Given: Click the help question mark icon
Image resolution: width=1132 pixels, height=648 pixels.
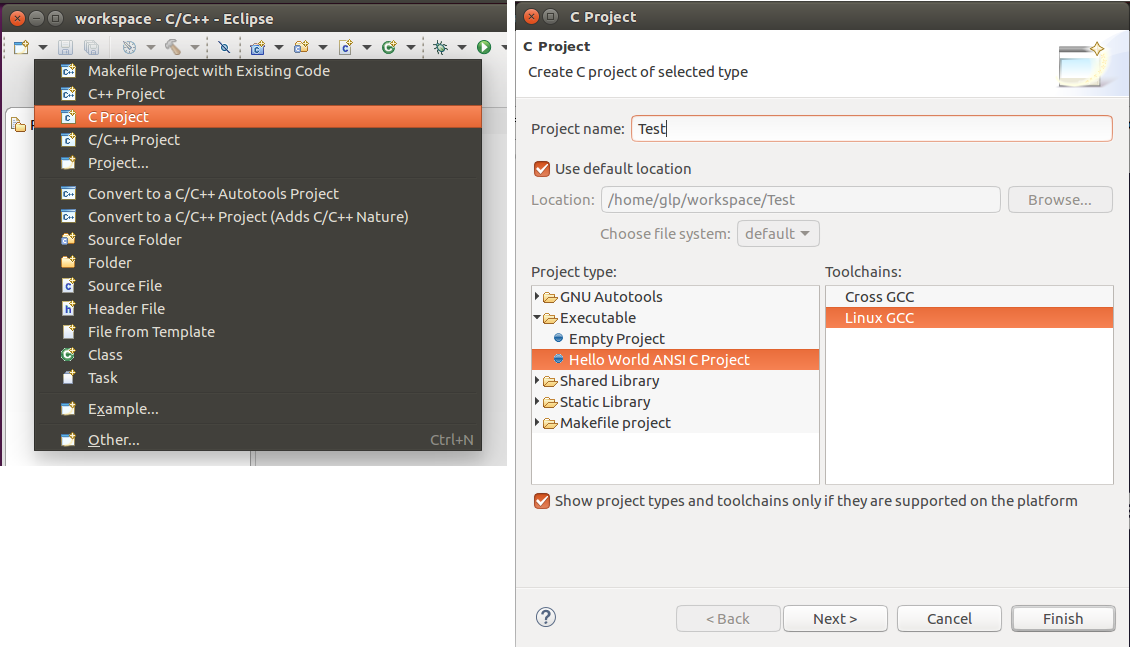Looking at the screenshot, I should point(546,617).
